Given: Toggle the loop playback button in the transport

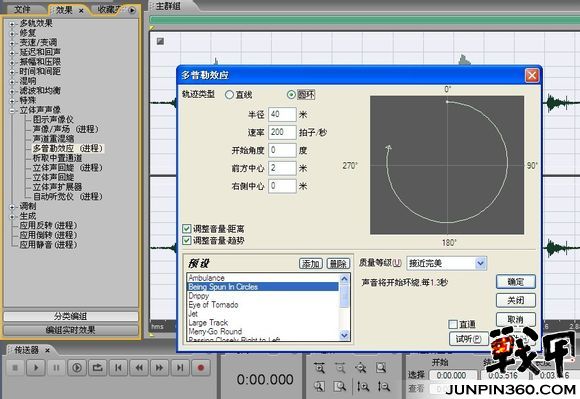Looking at the screenshot, I should (x=98, y=368).
